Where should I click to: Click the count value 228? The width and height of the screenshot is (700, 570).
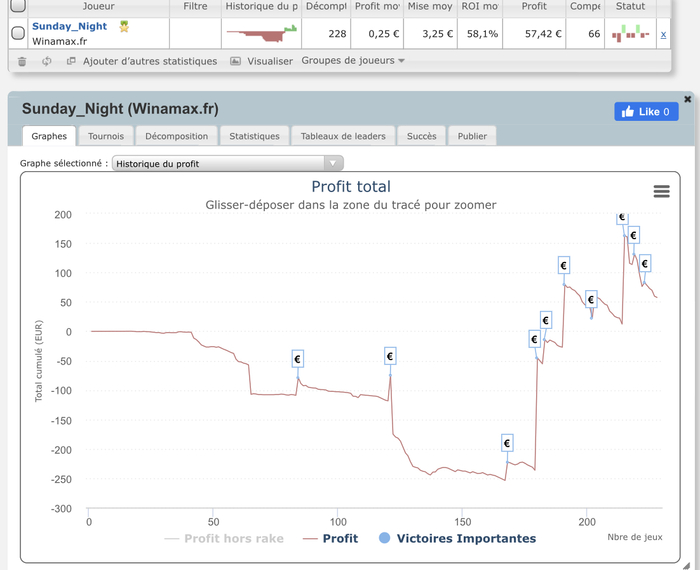tap(337, 34)
